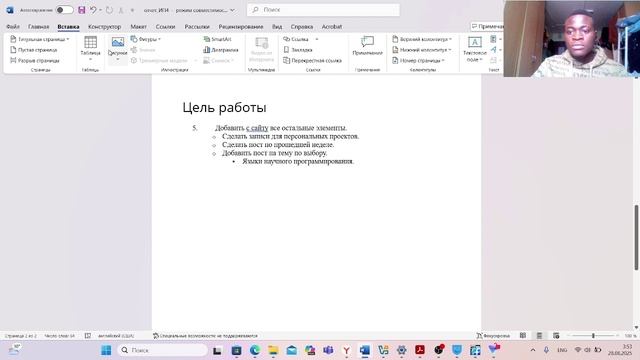This screenshot has width=640, height=360.
Task: Go to the Макет tab
Action: pyautogui.click(x=138, y=27)
